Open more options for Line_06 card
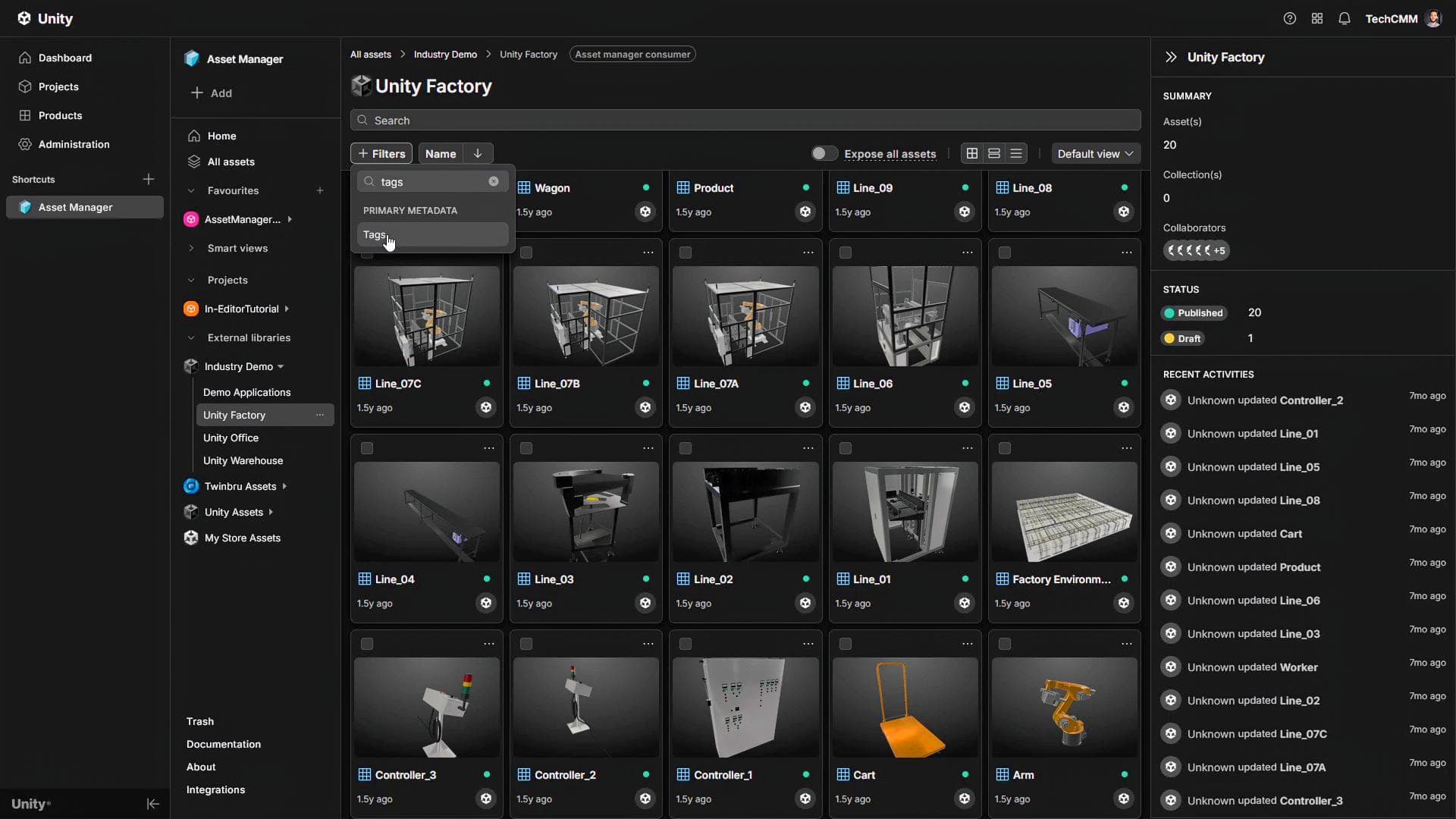The width and height of the screenshot is (1456, 819). 968,253
